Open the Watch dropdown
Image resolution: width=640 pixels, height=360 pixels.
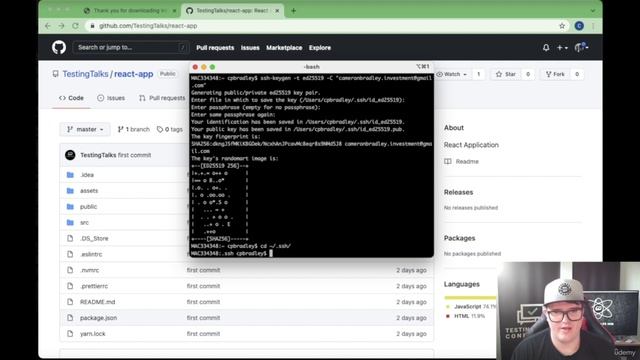[x=451, y=74]
